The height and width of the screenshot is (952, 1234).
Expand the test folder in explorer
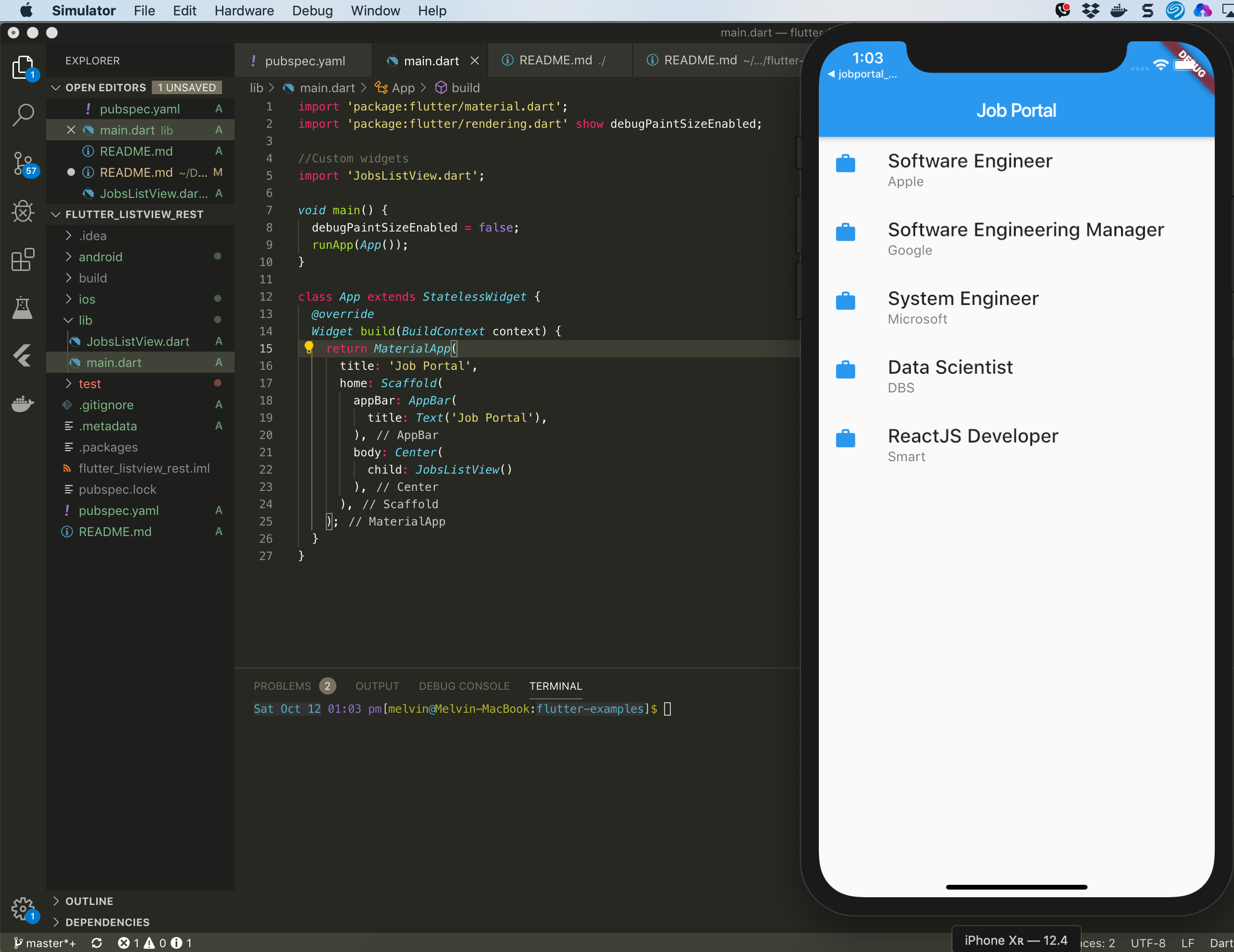click(x=88, y=383)
